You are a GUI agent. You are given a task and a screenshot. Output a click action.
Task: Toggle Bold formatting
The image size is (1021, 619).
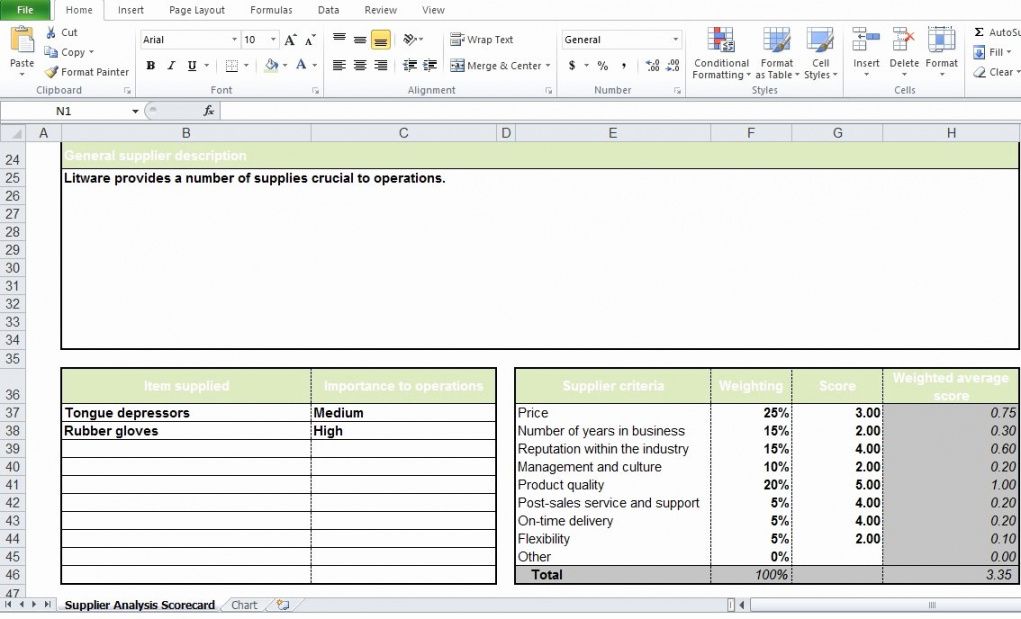pyautogui.click(x=150, y=65)
